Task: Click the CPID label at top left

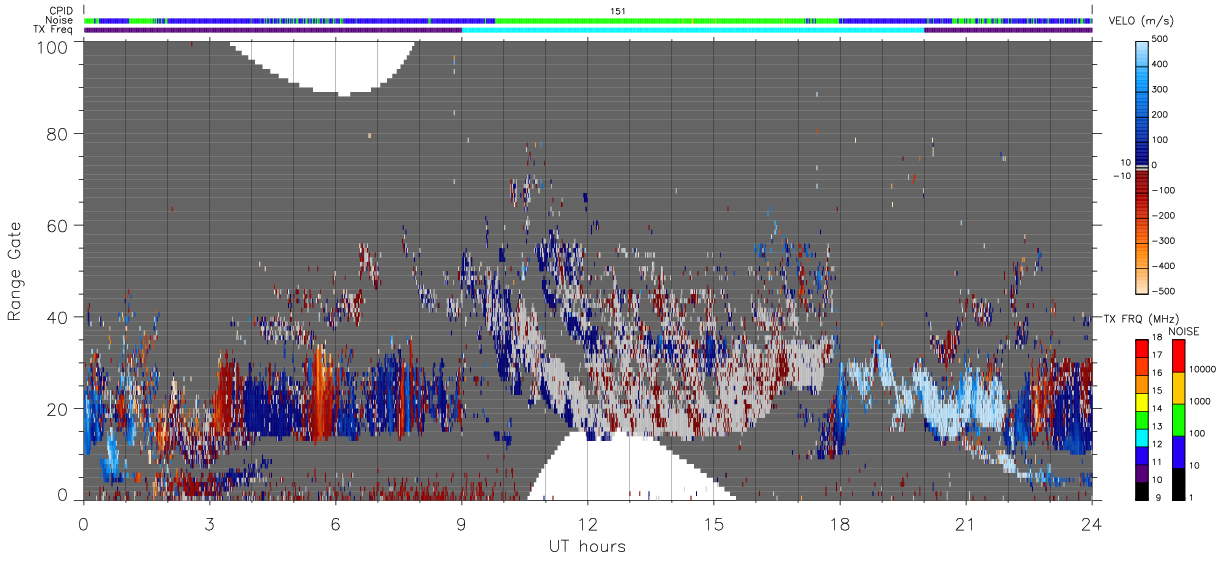Action: [x=63, y=11]
